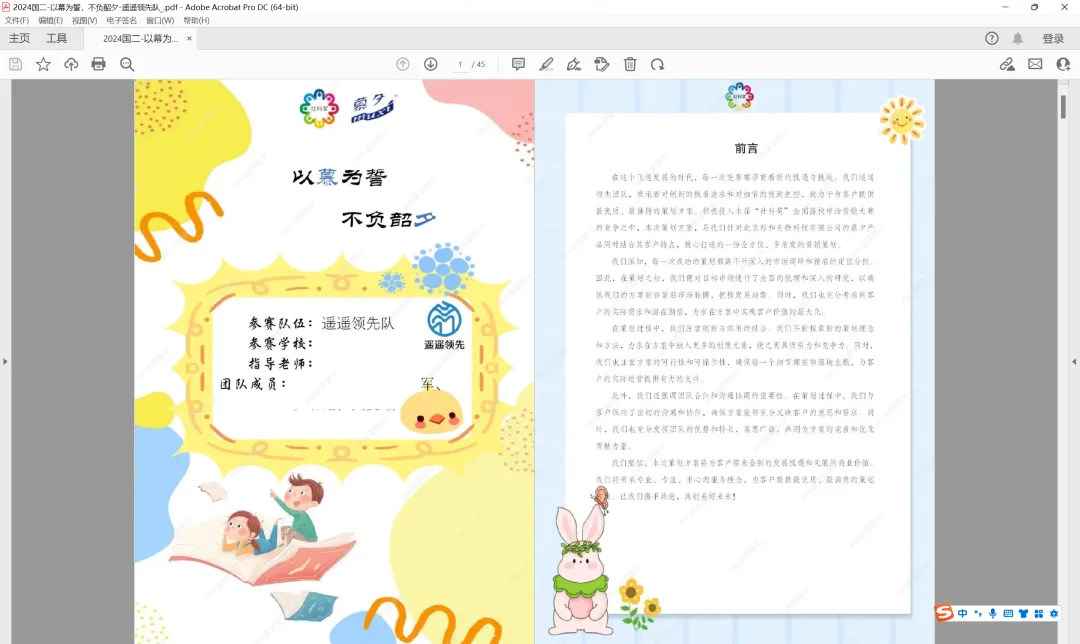The width and height of the screenshot is (1080, 644).
Task: Select the text highlighter tool
Action: pyautogui.click(x=546, y=63)
